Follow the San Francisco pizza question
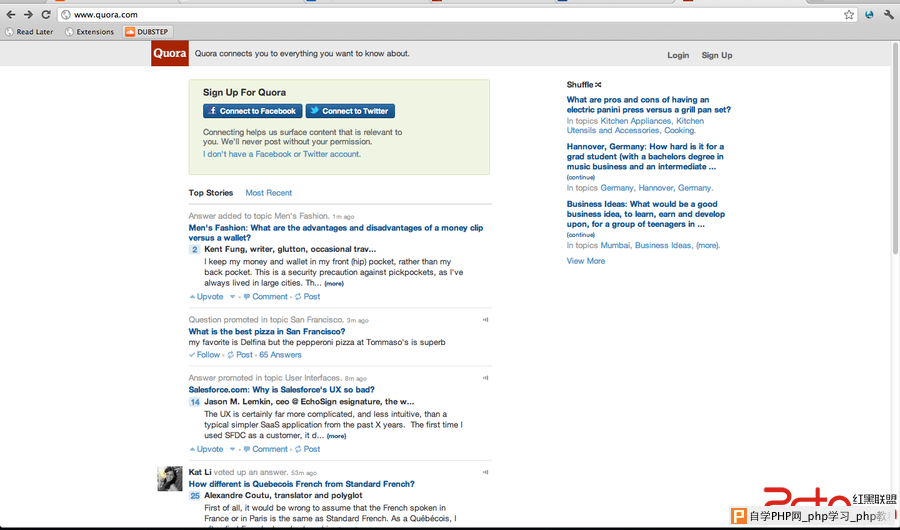Viewport: 900px width, 530px height. tap(204, 355)
